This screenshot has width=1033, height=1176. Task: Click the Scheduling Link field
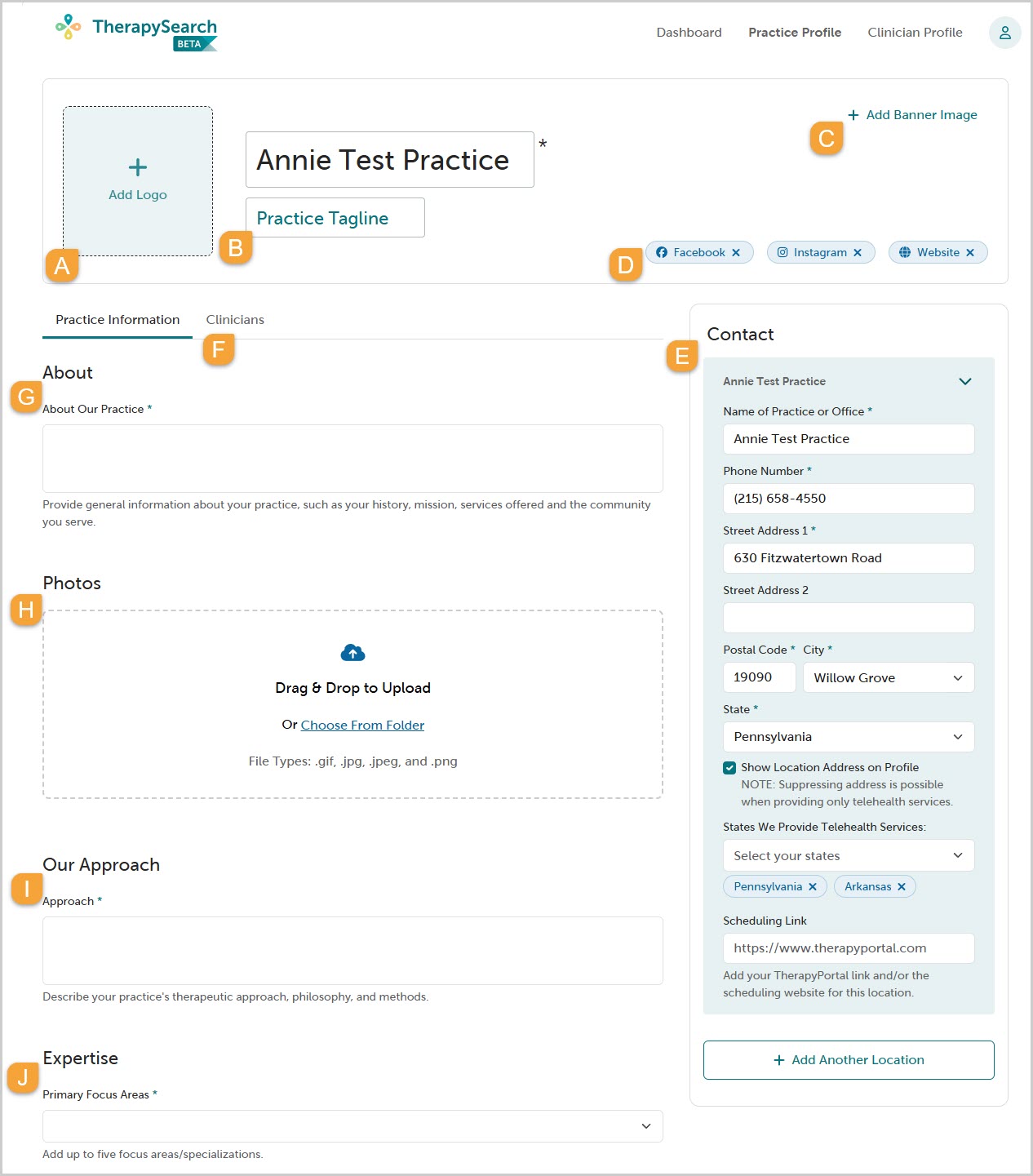coord(849,948)
